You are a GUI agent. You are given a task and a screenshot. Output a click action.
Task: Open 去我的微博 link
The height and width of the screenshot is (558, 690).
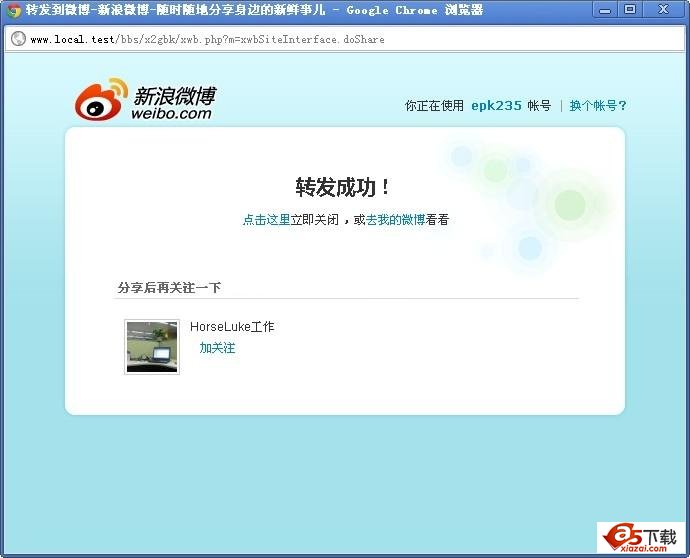tap(395, 220)
